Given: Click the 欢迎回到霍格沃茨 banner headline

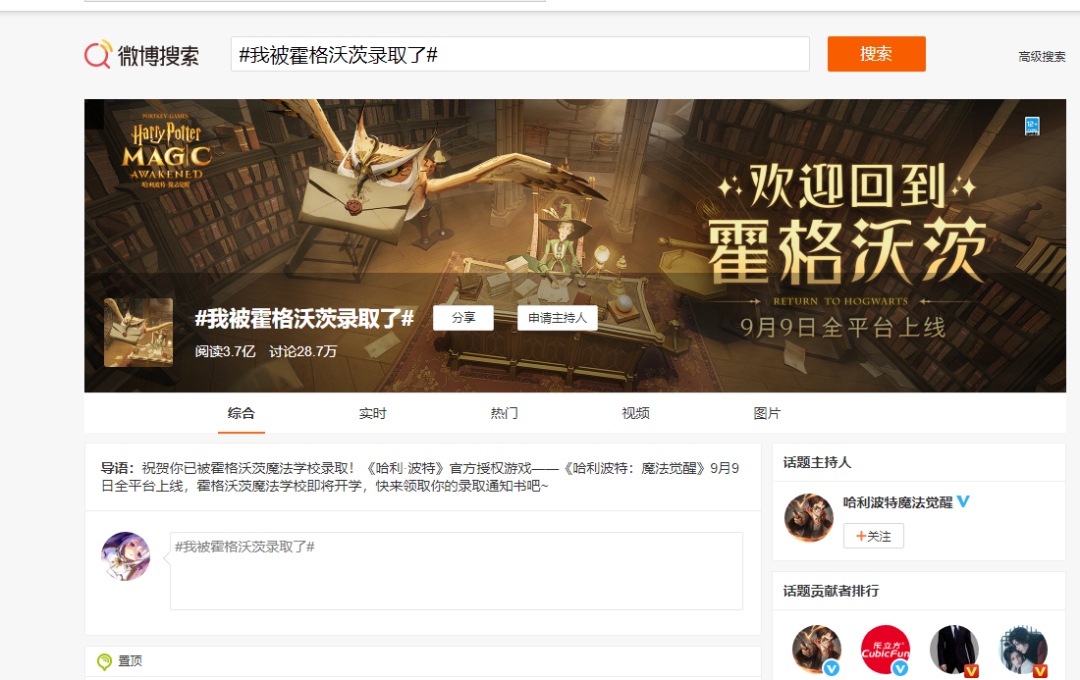Looking at the screenshot, I should coord(848,222).
